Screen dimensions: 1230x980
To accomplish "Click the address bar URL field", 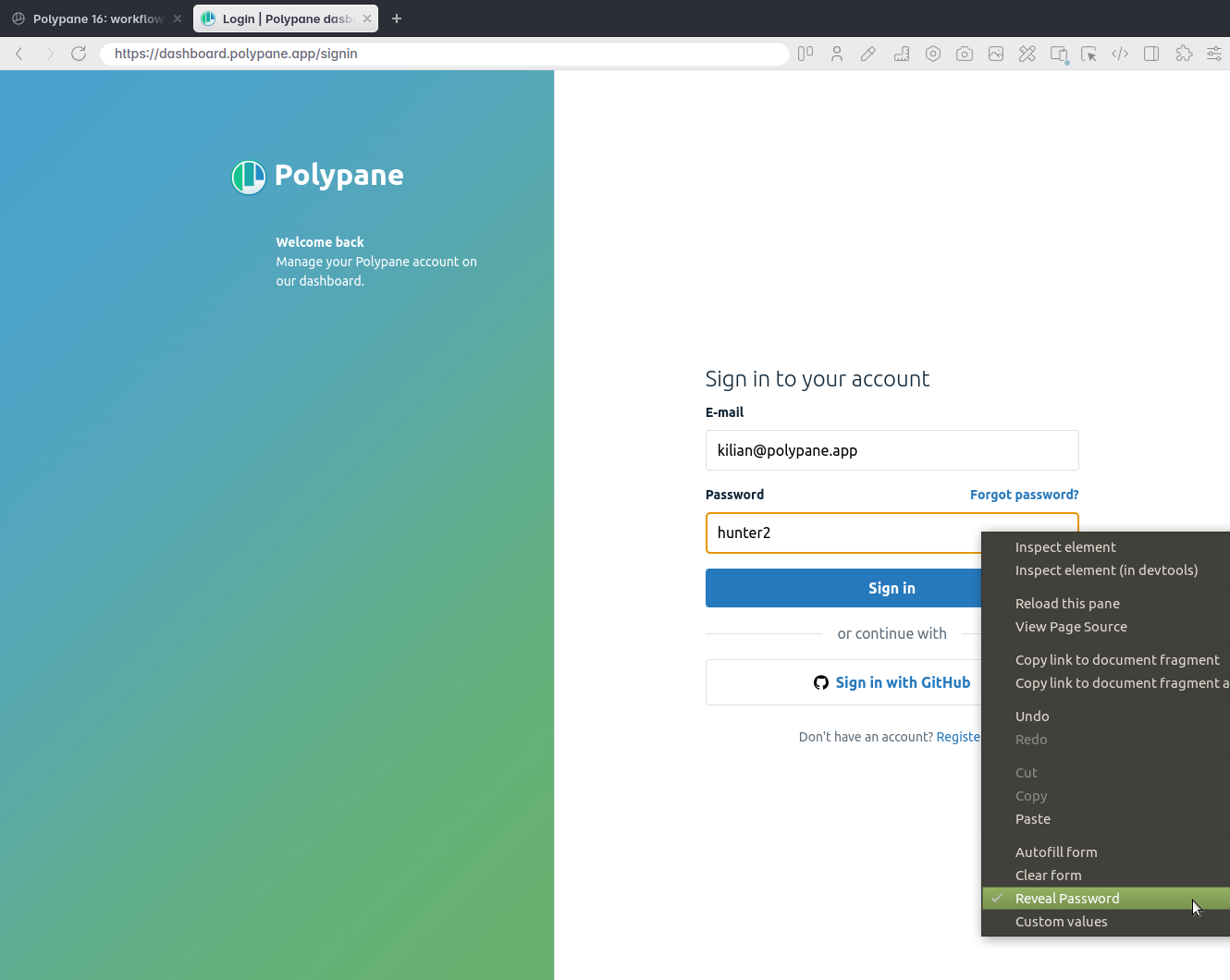I will point(444,54).
